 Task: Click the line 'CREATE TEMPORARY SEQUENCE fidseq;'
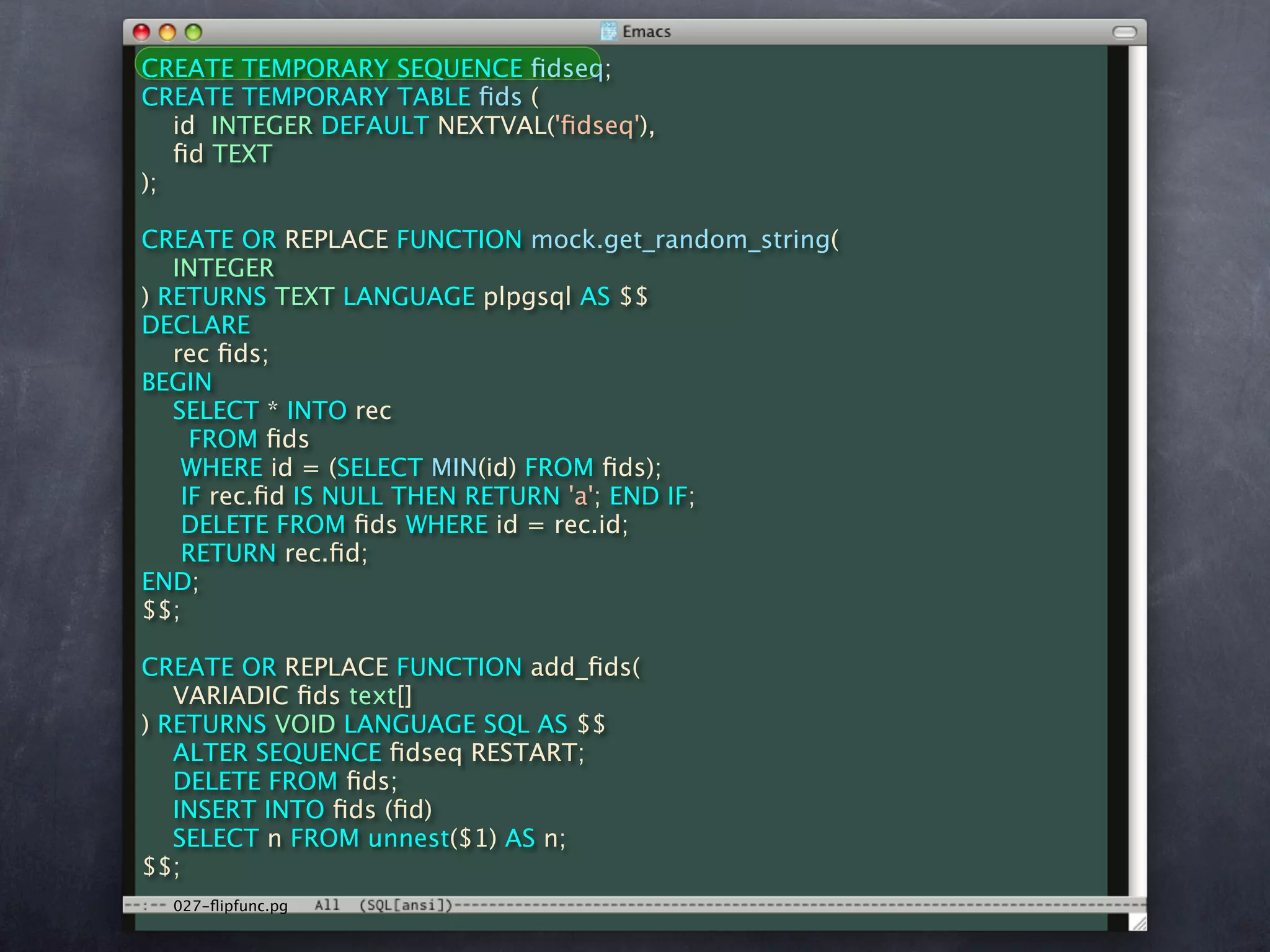pyautogui.click(x=376, y=68)
